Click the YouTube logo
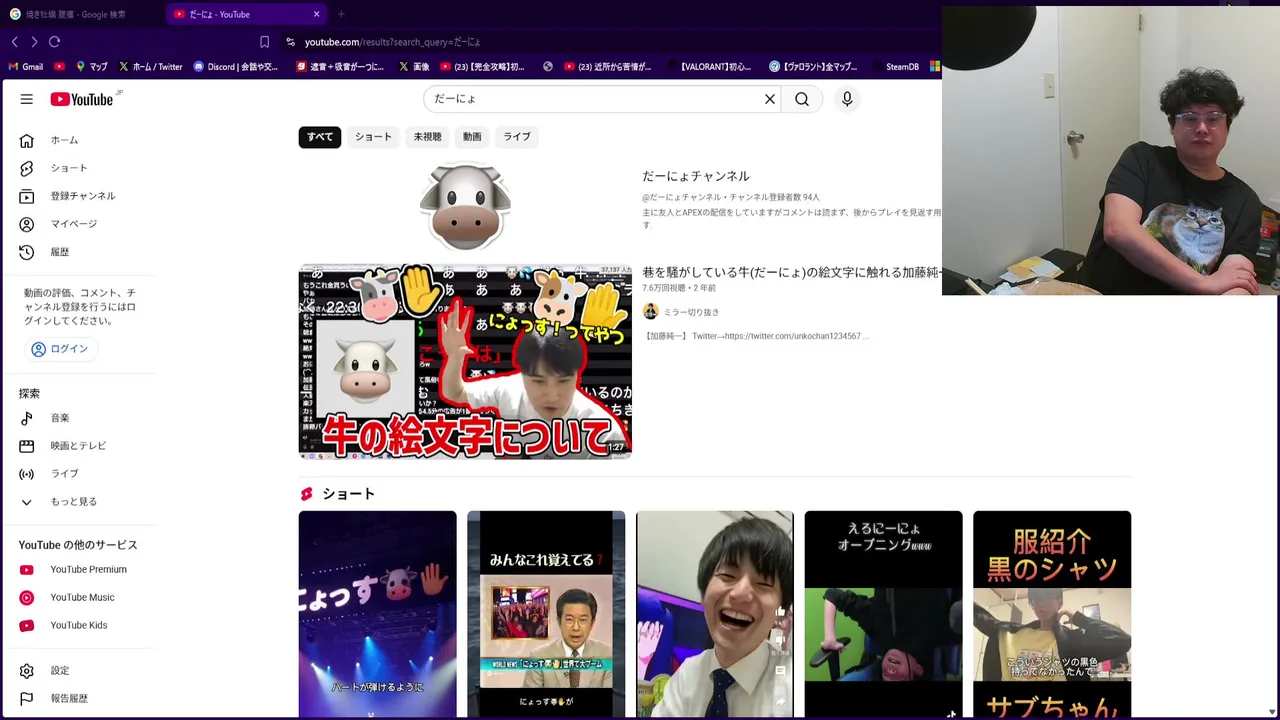Image resolution: width=1280 pixels, height=720 pixels. point(82,99)
